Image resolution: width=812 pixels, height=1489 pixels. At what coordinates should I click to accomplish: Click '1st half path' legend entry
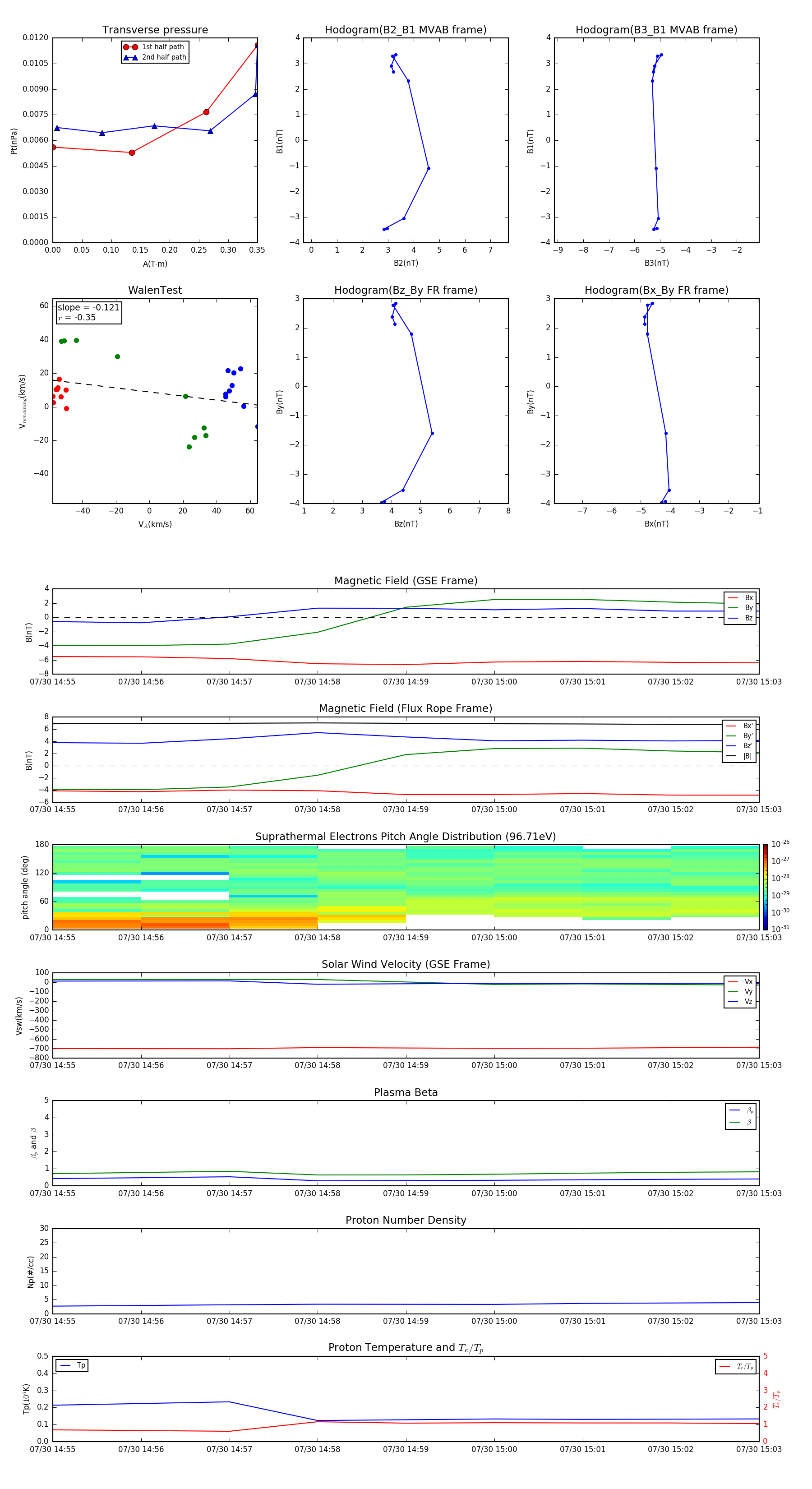click(154, 47)
